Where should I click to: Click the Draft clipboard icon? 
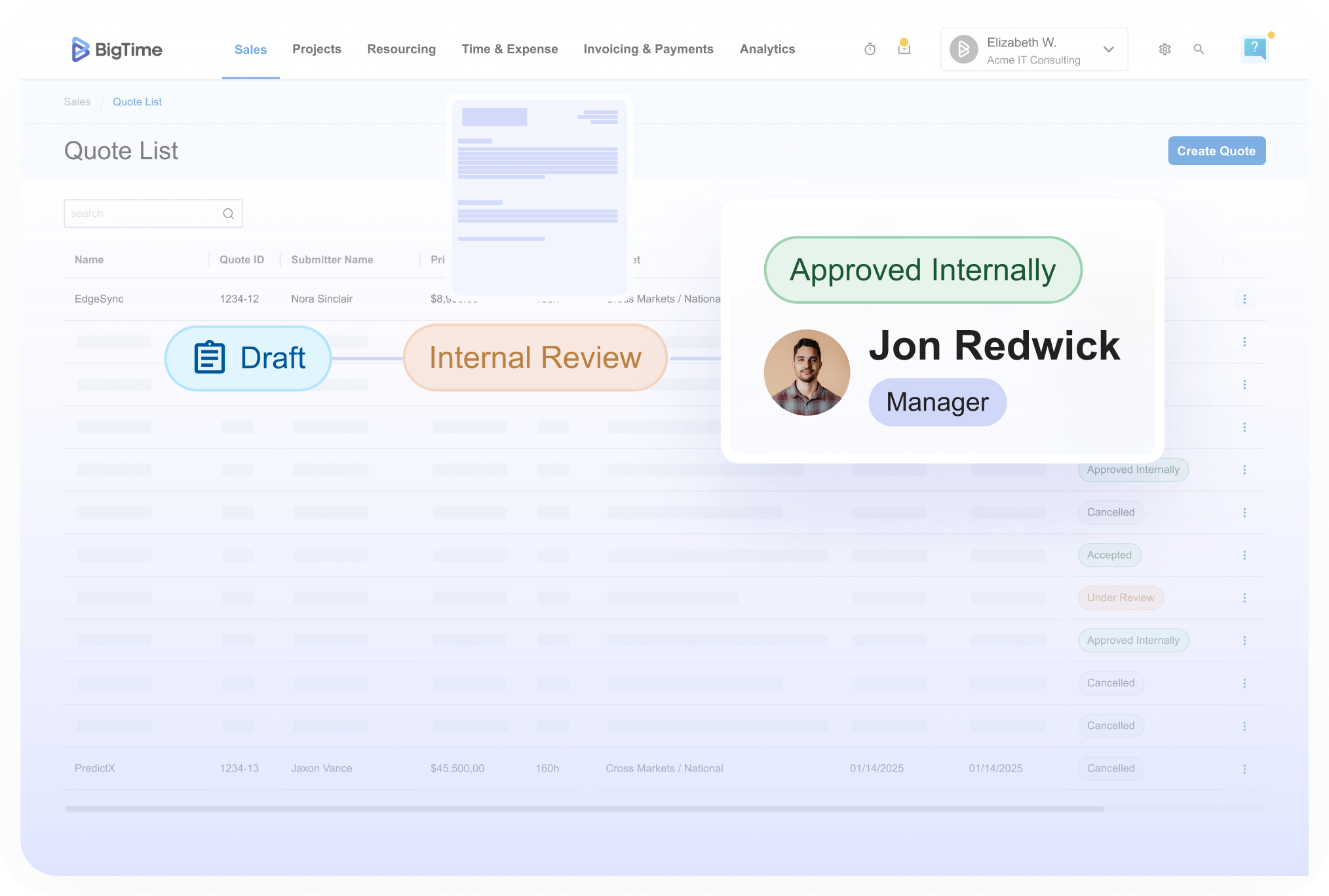[210, 358]
